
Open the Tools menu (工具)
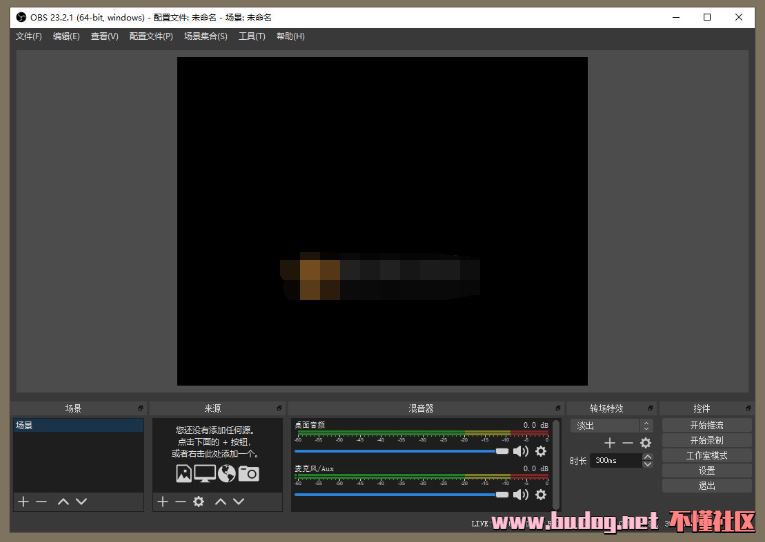pyautogui.click(x=251, y=36)
